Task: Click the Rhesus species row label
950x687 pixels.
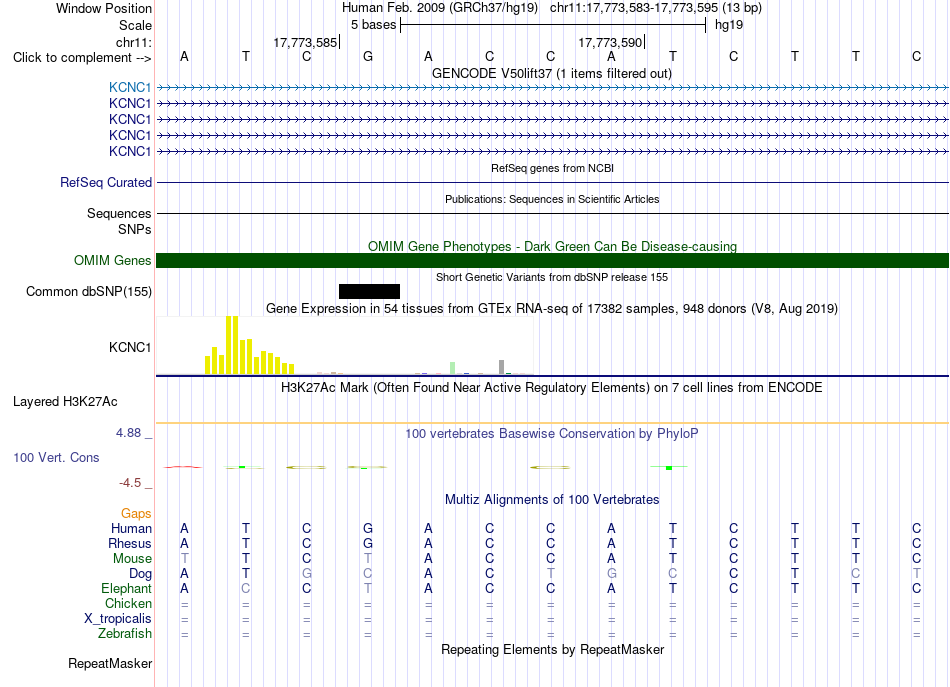Action: click(130, 543)
